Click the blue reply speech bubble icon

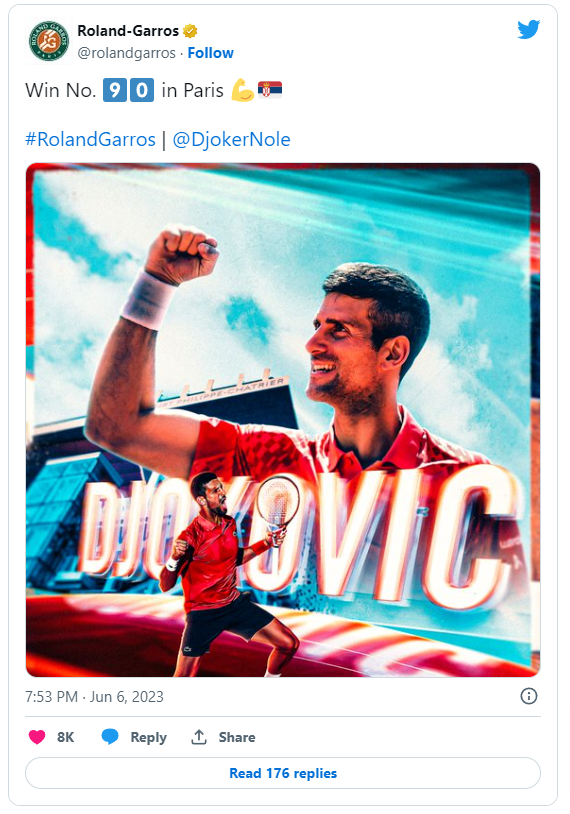click(110, 737)
